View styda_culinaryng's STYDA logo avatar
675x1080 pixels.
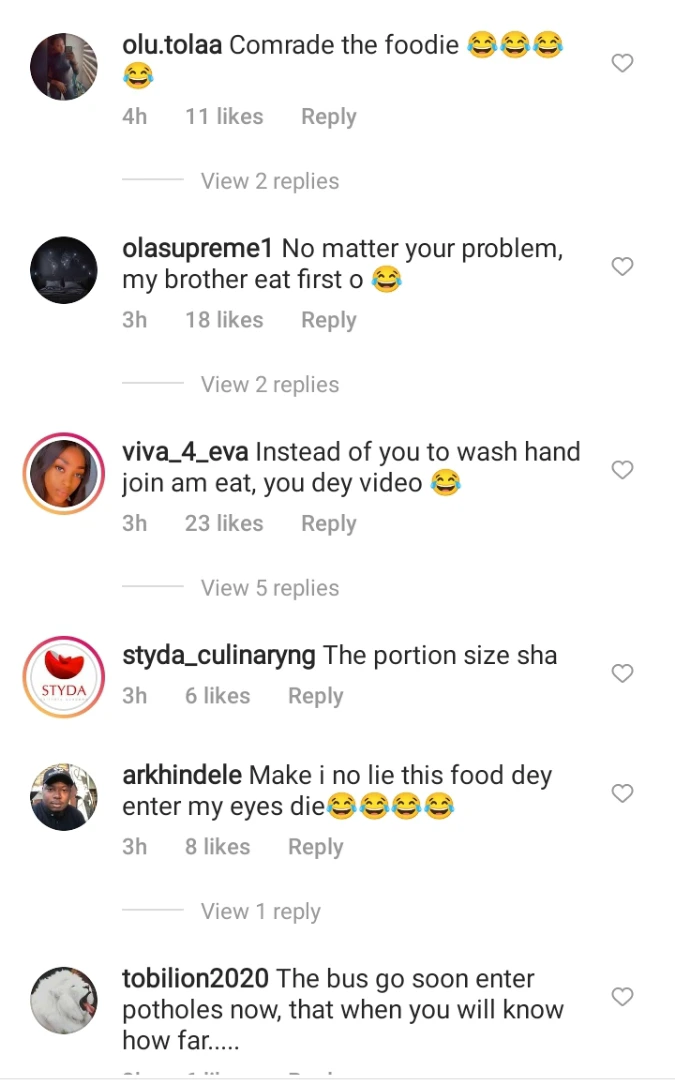pyautogui.click(x=64, y=678)
